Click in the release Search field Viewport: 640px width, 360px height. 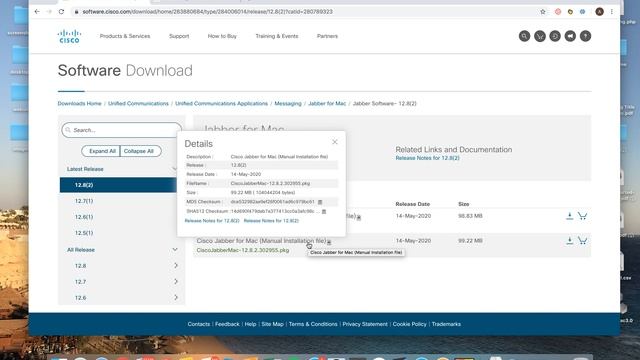click(x=122, y=130)
